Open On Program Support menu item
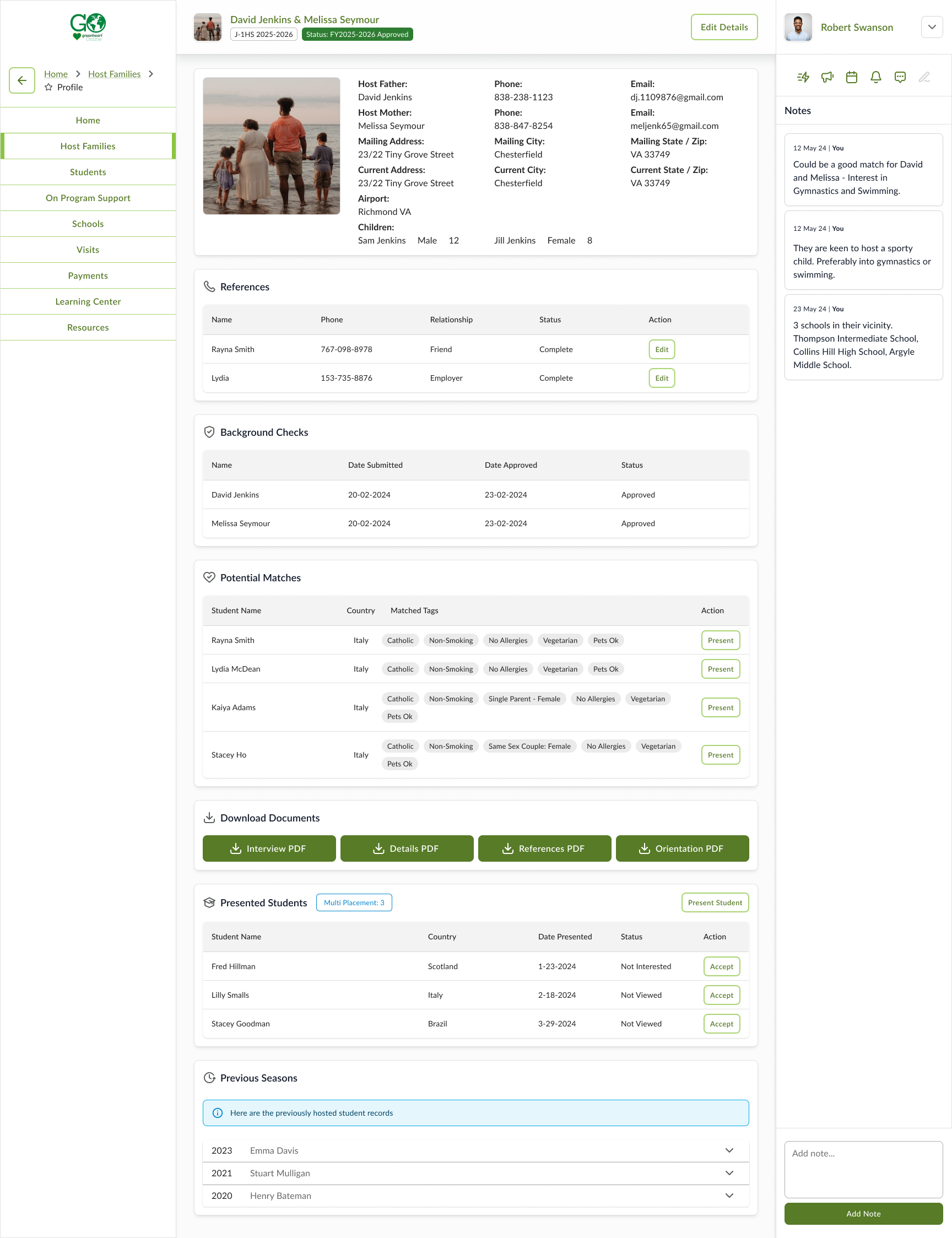Screen dimensions: 952x1238 [88, 198]
